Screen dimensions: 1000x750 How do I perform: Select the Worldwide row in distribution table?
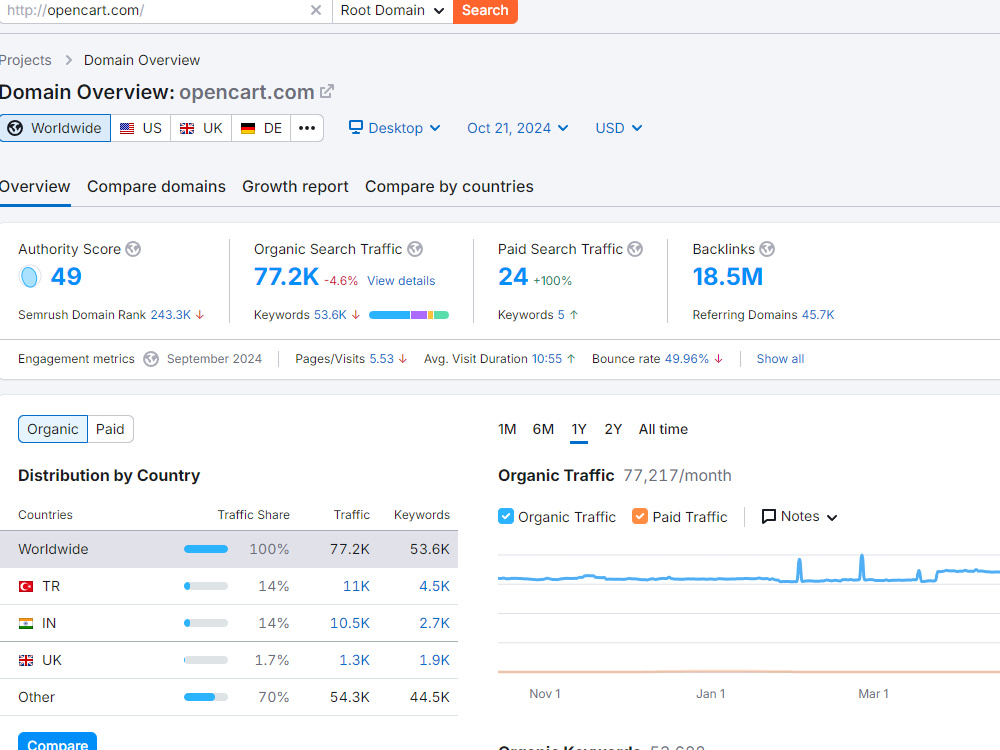pos(229,549)
